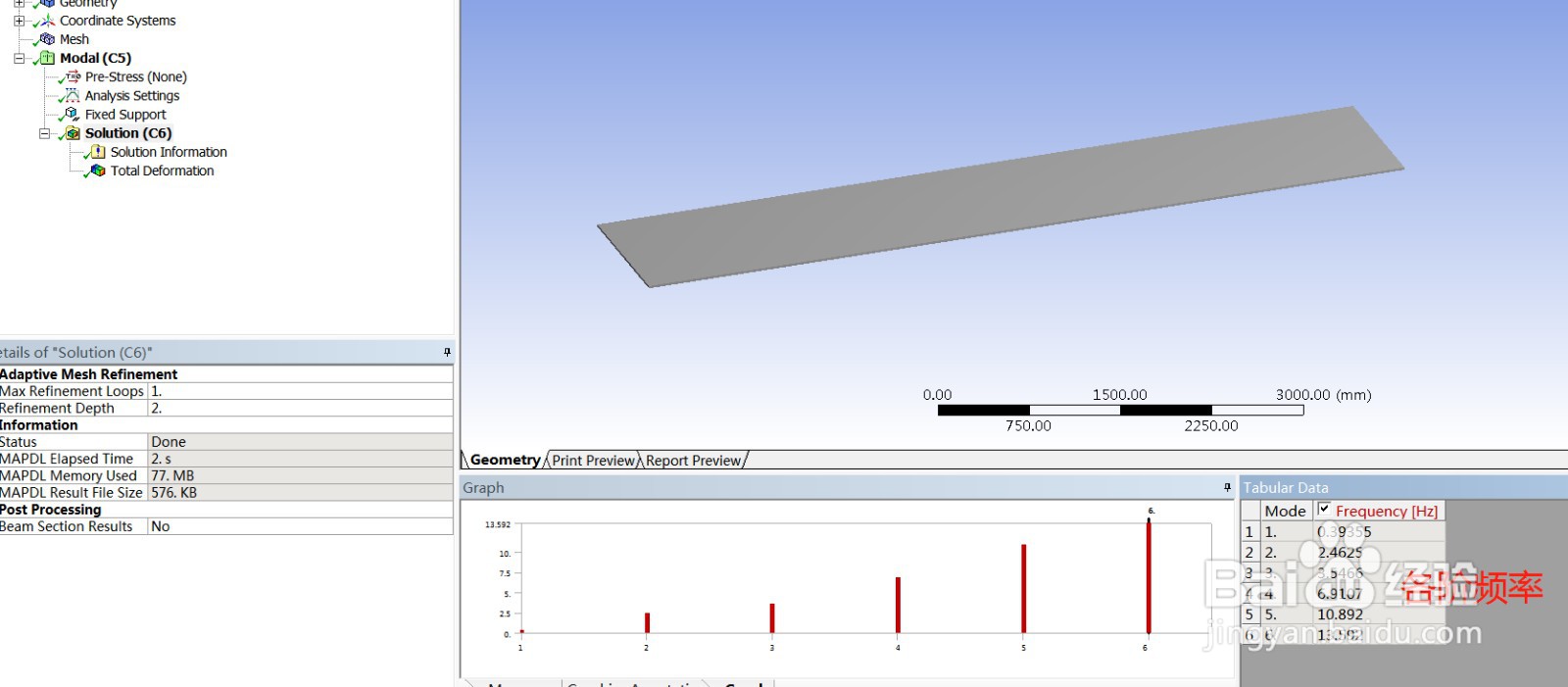Click the Status value 'Done'

pos(169,442)
